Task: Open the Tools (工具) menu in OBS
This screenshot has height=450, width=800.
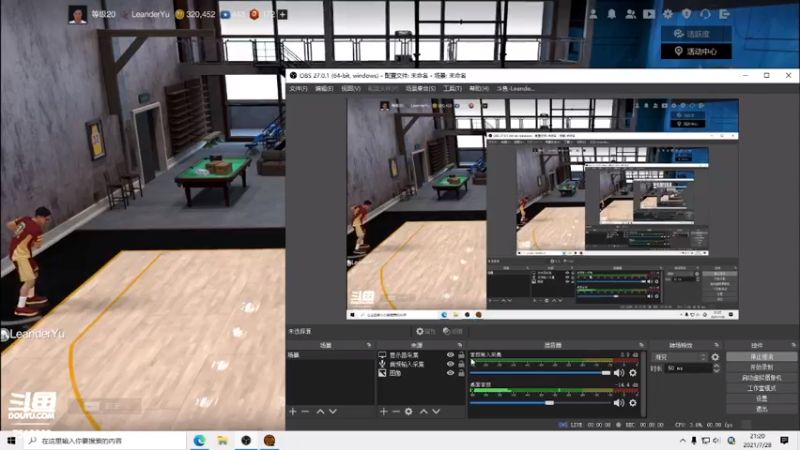Action: (x=452, y=89)
